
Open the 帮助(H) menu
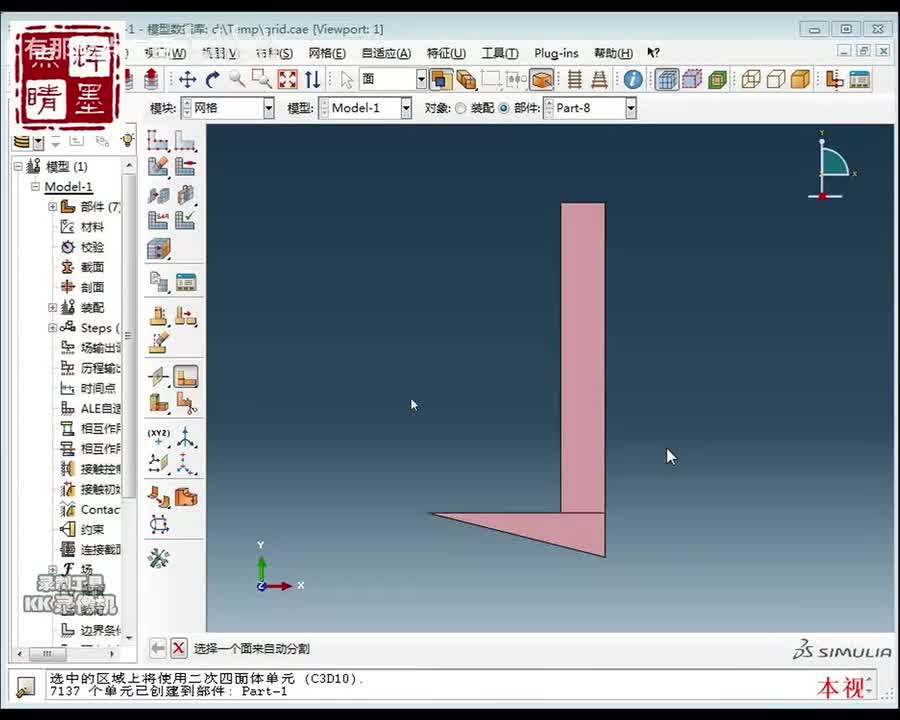(614, 53)
